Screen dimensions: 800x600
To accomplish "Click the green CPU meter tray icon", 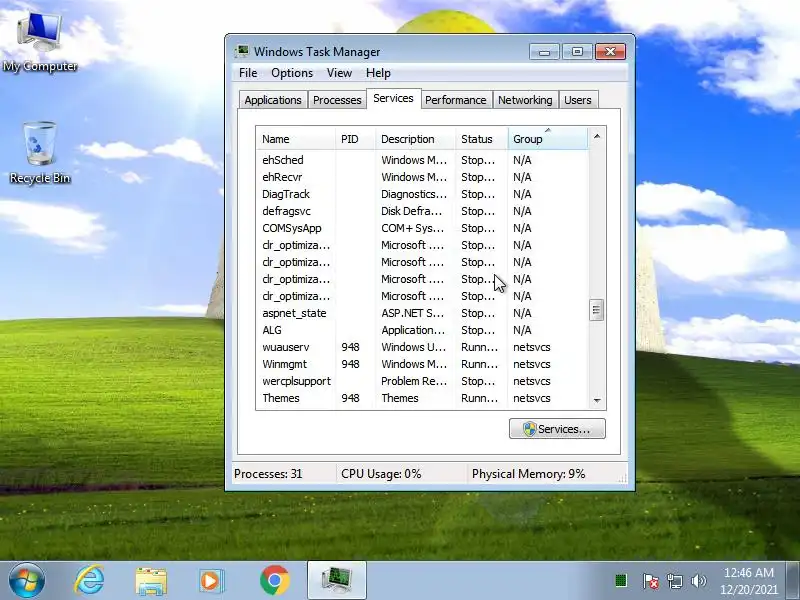I will point(621,581).
